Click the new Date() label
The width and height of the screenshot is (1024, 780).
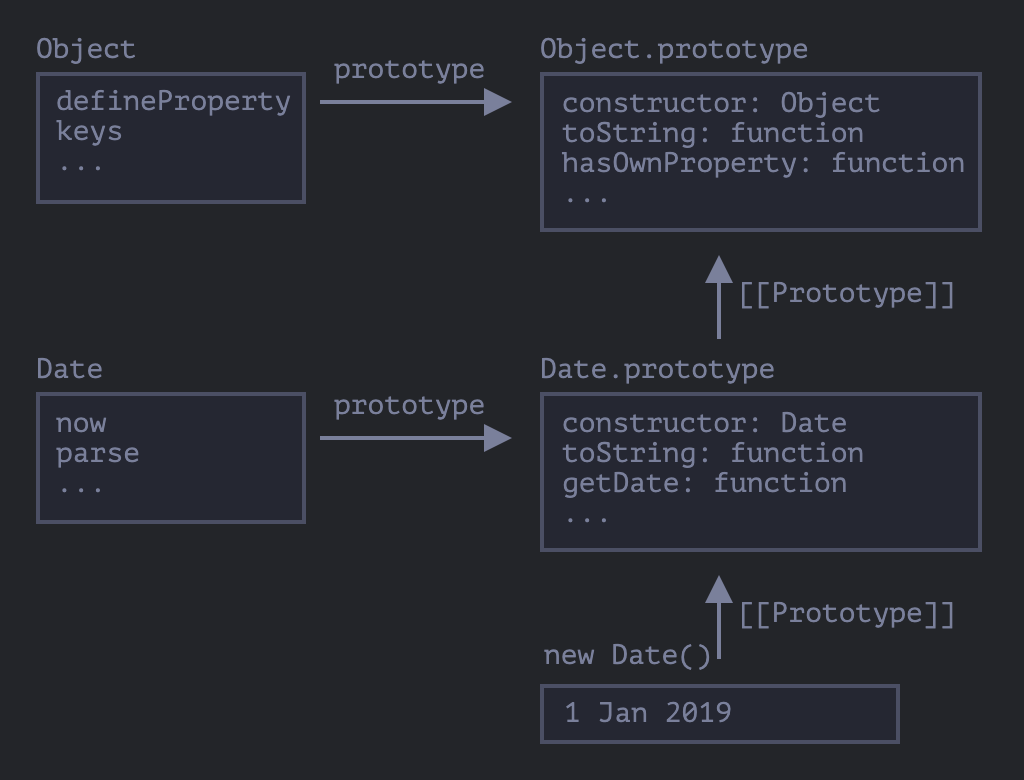(x=627, y=656)
